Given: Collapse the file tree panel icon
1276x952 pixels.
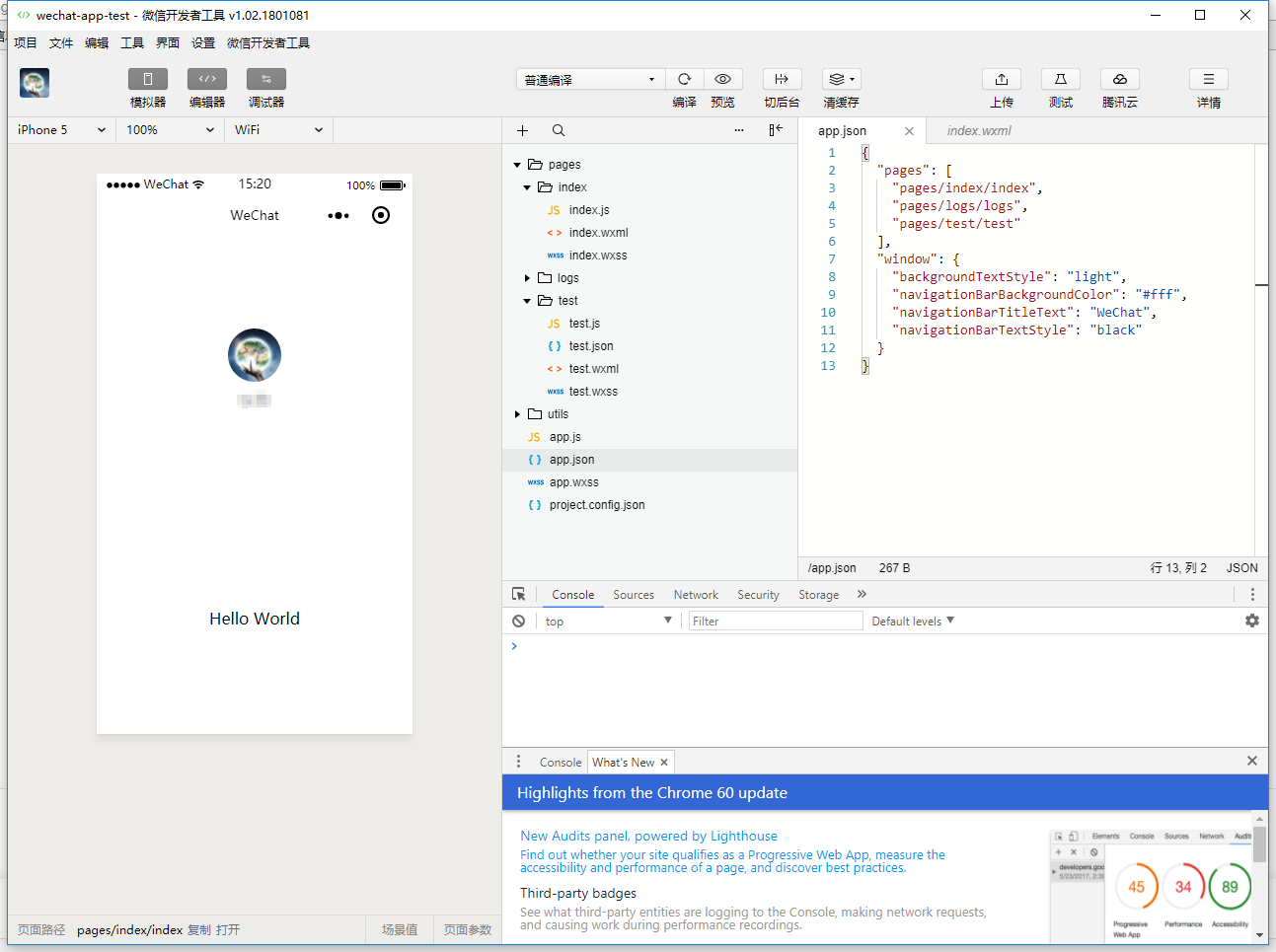Looking at the screenshot, I should click(776, 130).
